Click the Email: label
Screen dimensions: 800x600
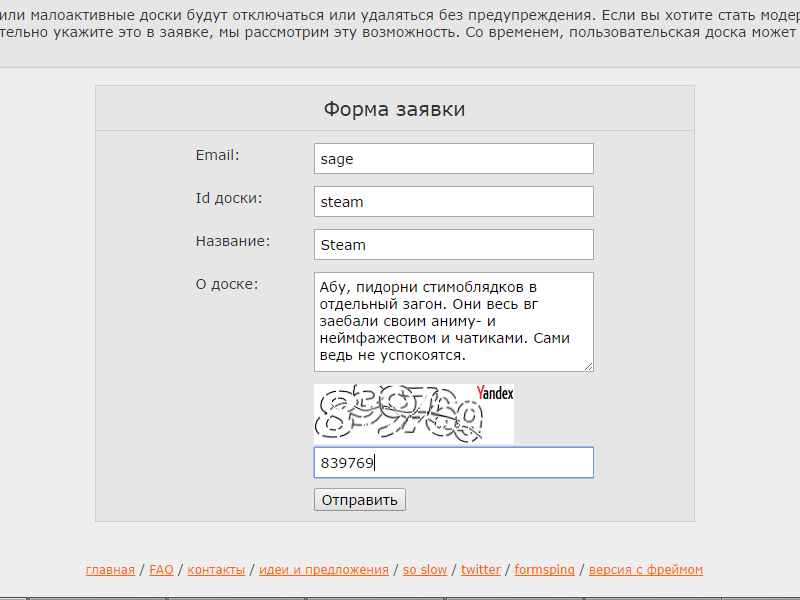coord(217,155)
